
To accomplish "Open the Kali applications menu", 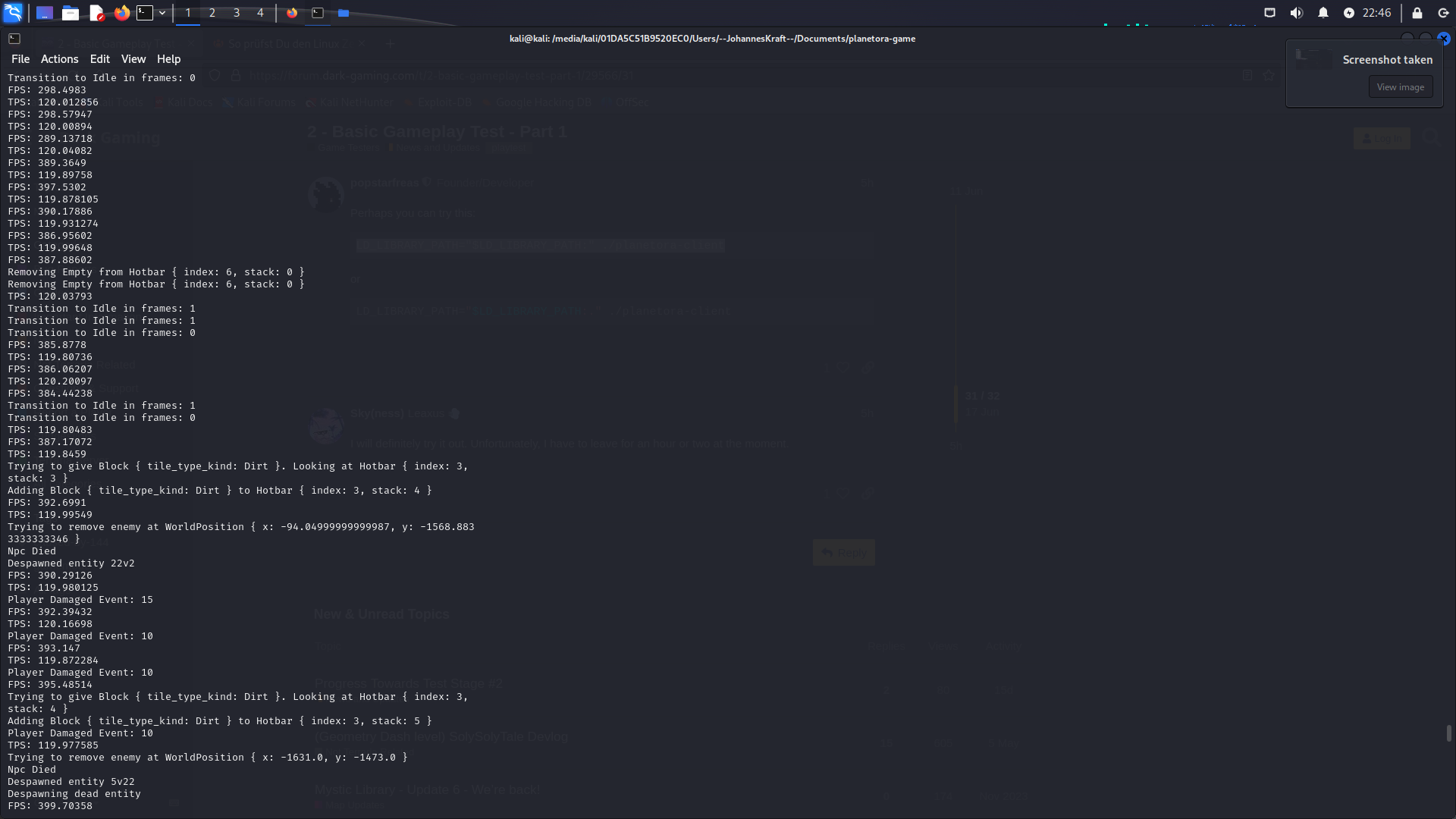I will (13, 13).
